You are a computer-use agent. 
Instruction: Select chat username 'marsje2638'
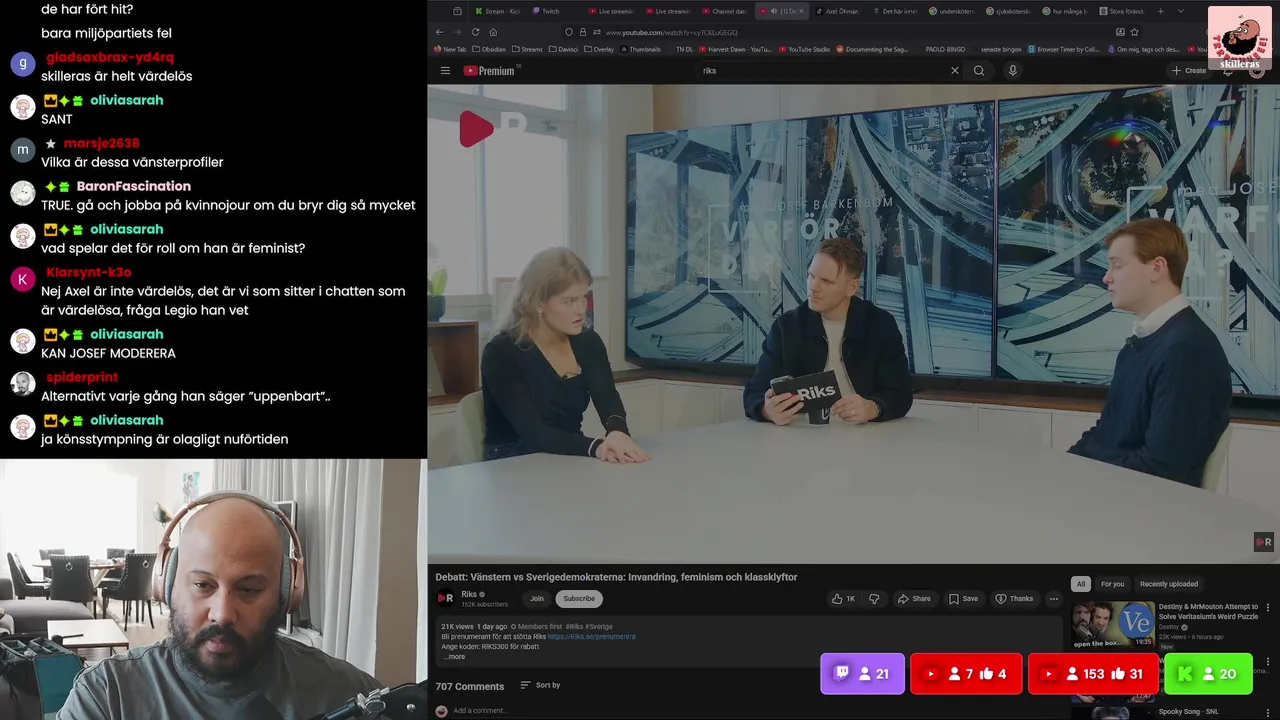click(101, 143)
